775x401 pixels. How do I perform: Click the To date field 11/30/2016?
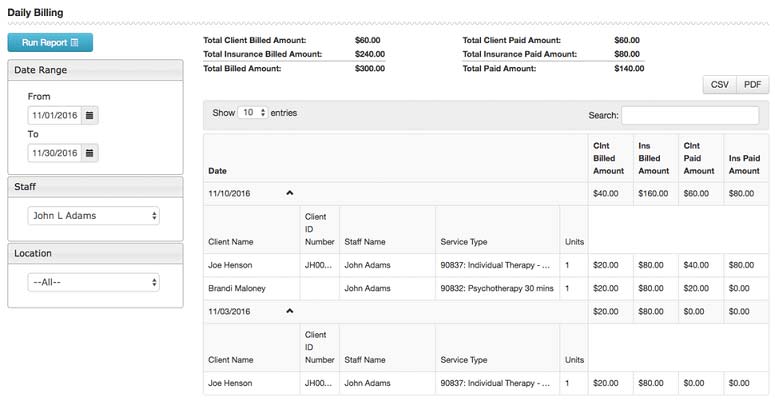[x=54, y=153]
